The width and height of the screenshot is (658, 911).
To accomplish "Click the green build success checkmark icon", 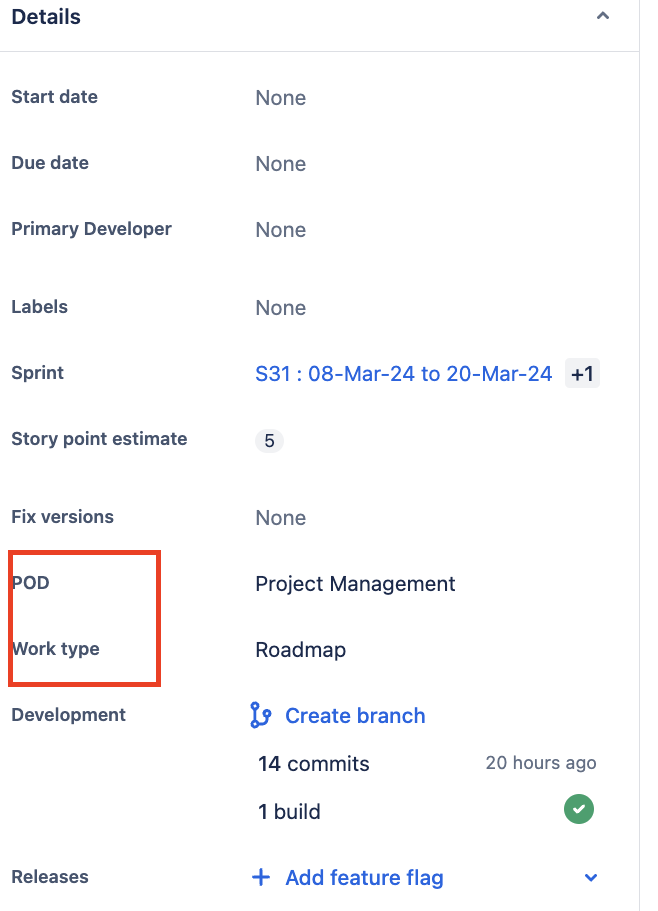I will 578,809.
